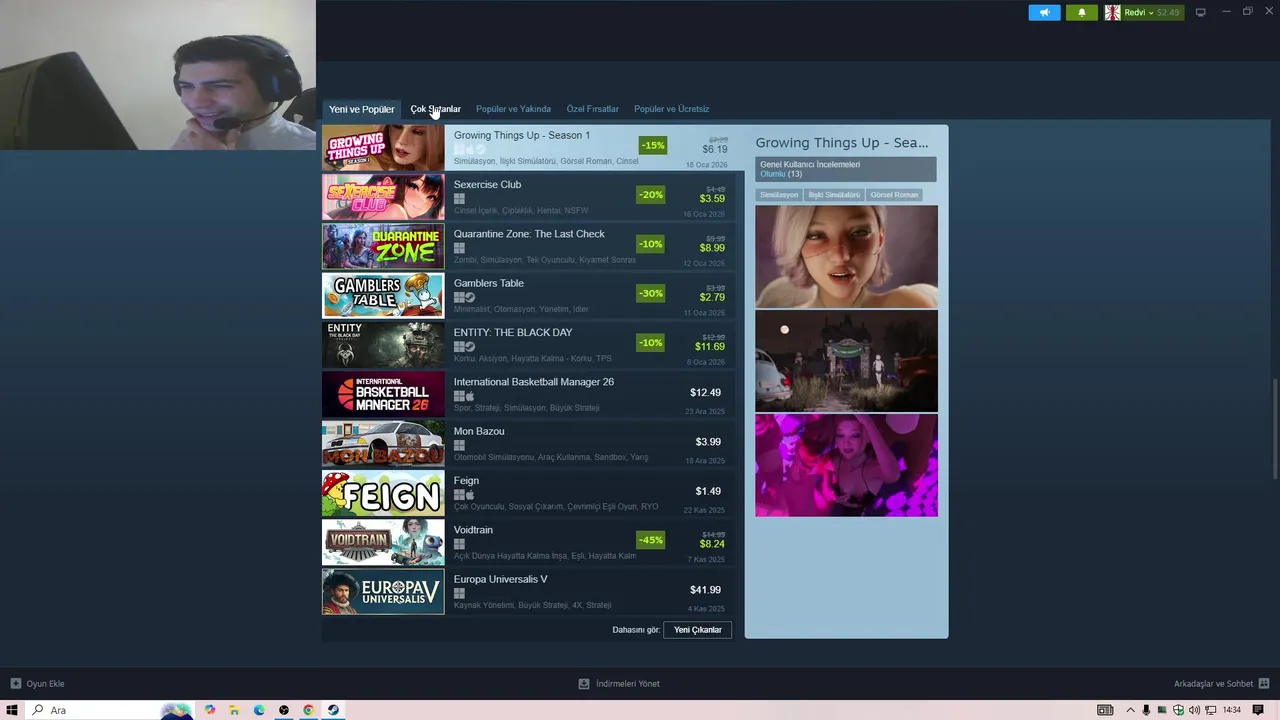Click the $12.49 Basketball Manager price

pos(705,393)
